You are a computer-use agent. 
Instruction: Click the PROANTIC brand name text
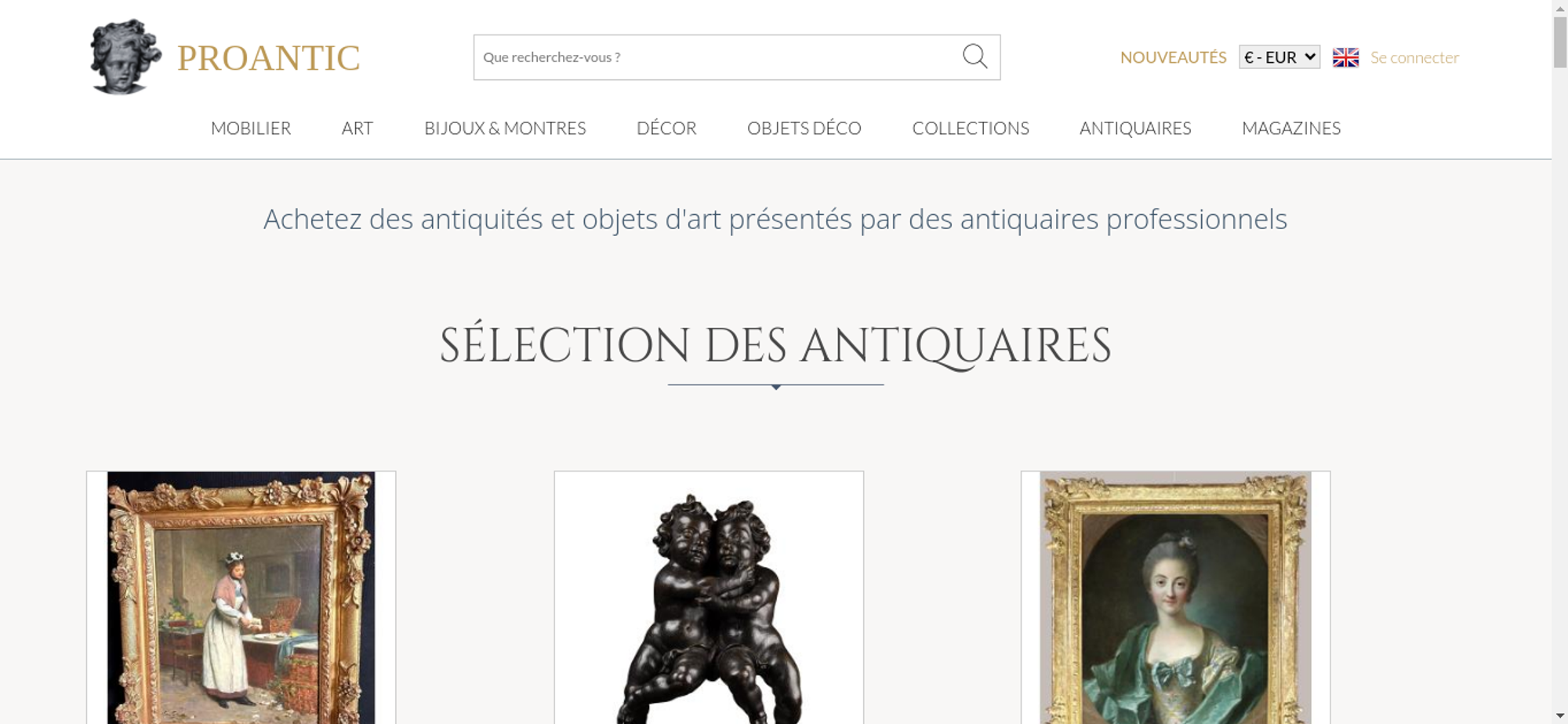coord(269,58)
